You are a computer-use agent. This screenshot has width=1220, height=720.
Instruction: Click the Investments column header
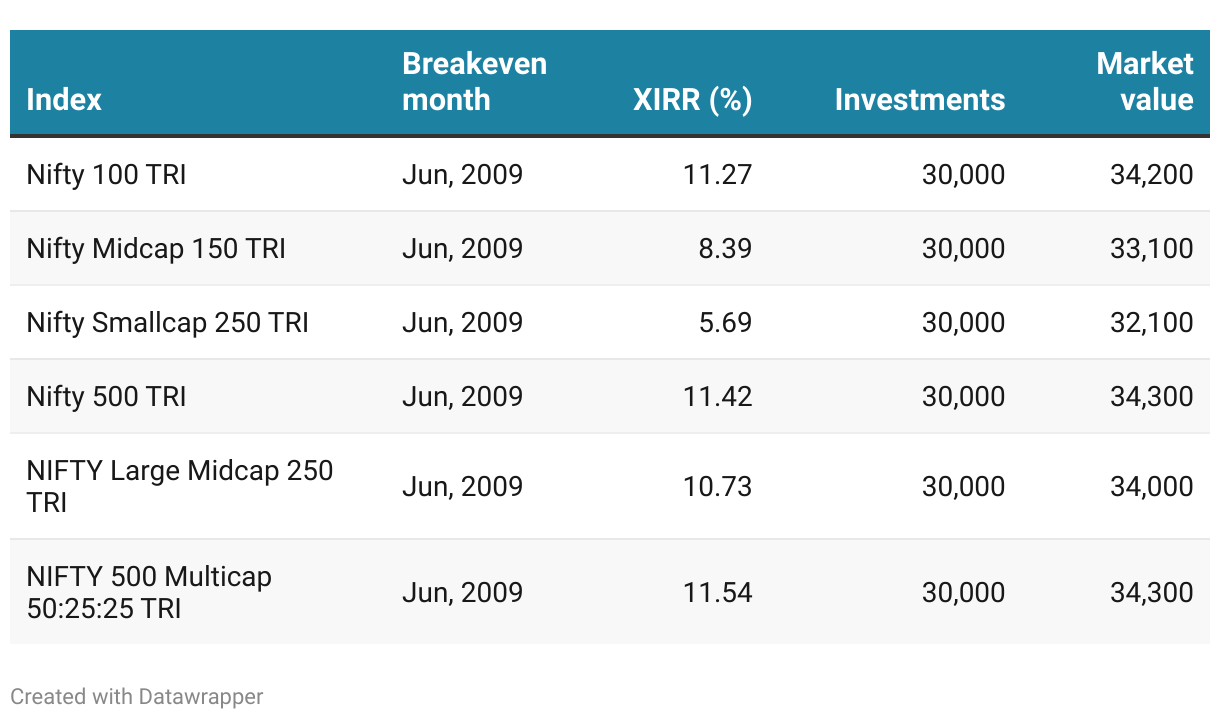pyautogui.click(x=919, y=100)
